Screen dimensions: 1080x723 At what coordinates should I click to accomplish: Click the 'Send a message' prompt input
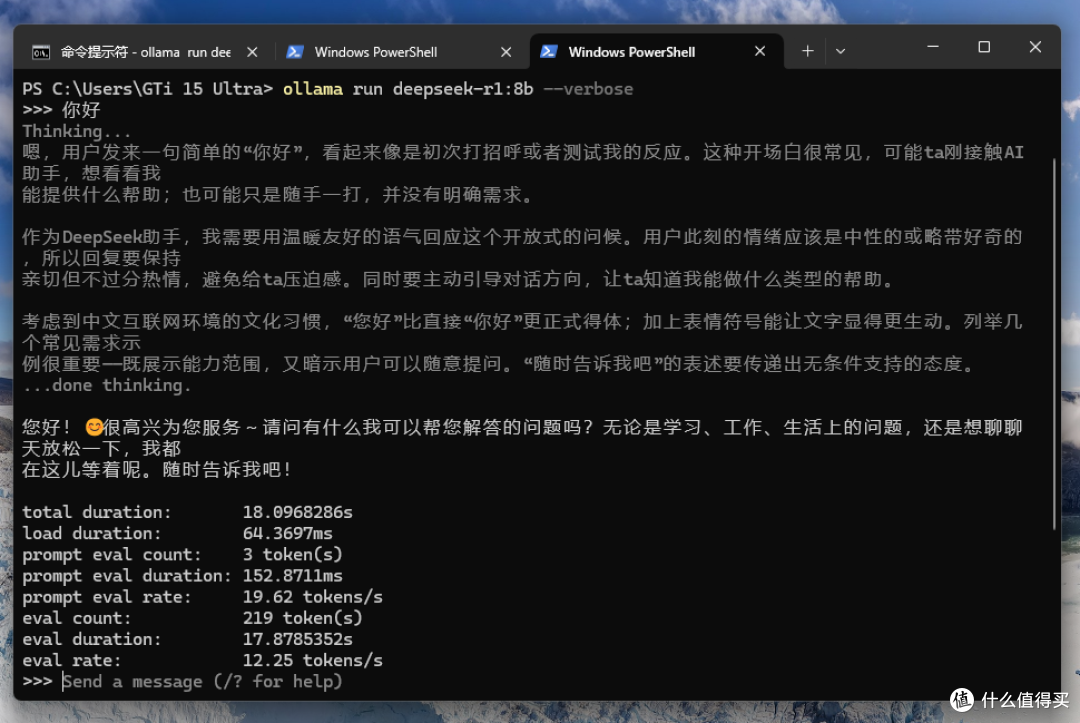pyautogui.click(x=202, y=682)
